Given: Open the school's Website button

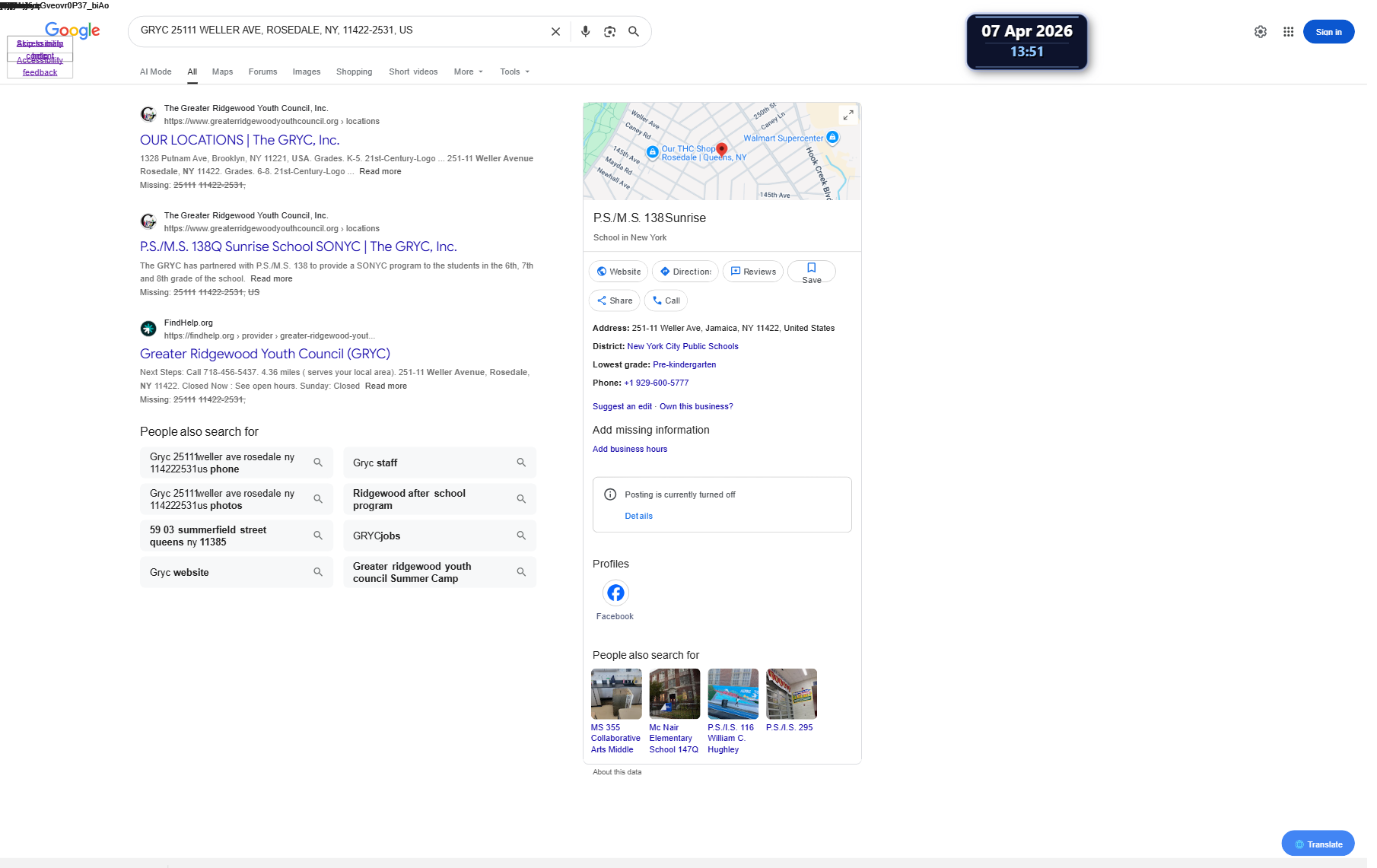Looking at the screenshot, I should (x=619, y=272).
